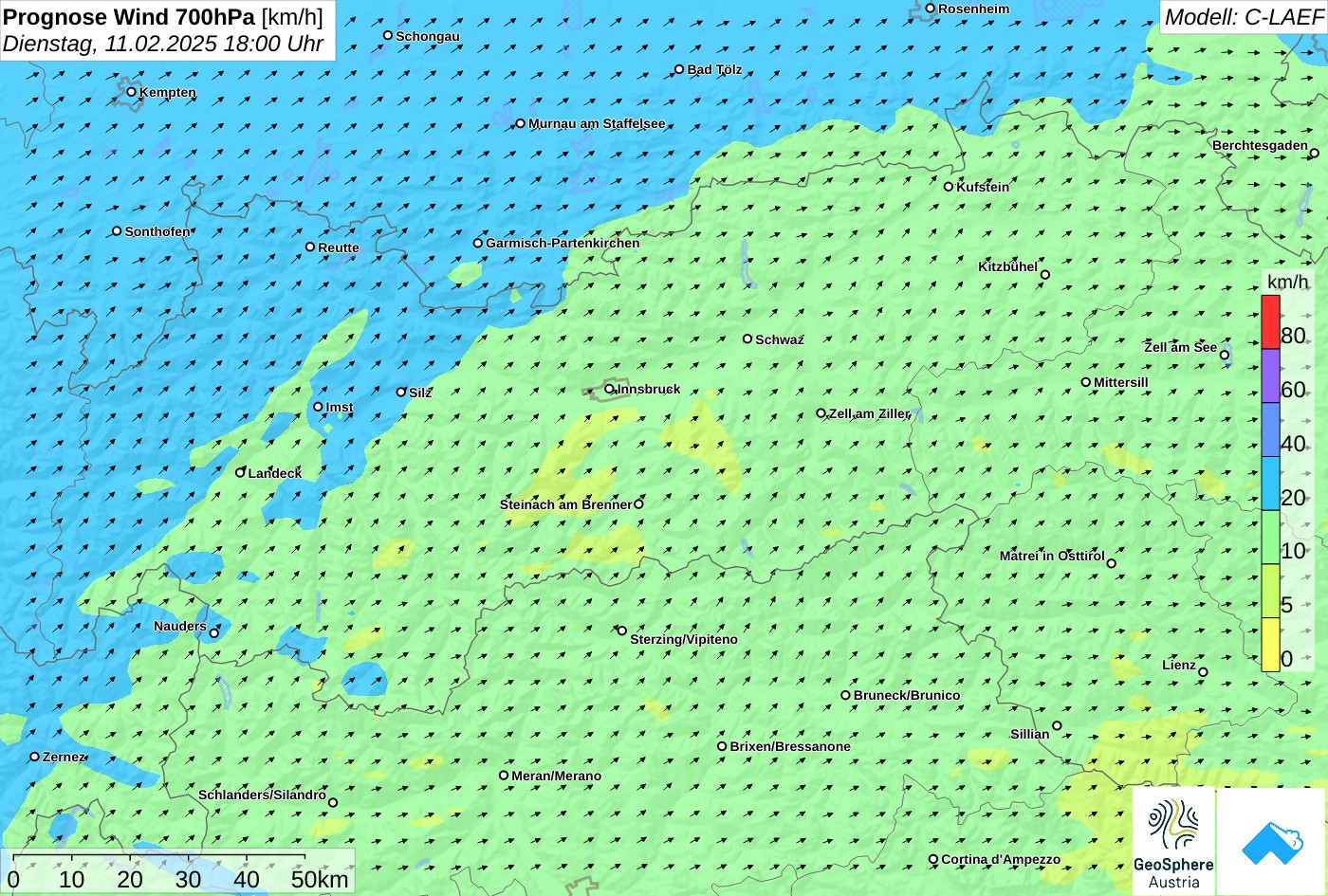This screenshot has height=896, width=1328.
Task: Click the "Sonthofen" label
Action: tap(157, 231)
